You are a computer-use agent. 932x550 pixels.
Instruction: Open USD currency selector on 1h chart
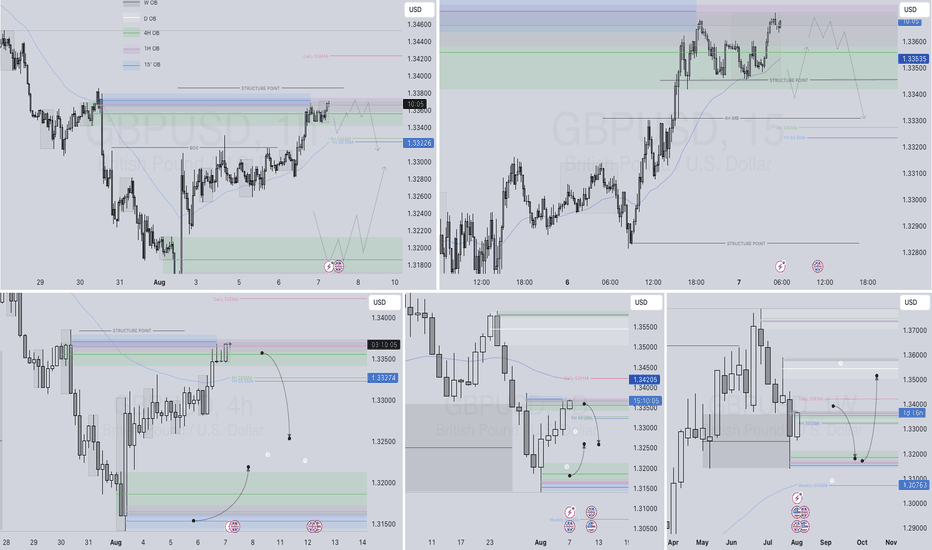click(419, 10)
